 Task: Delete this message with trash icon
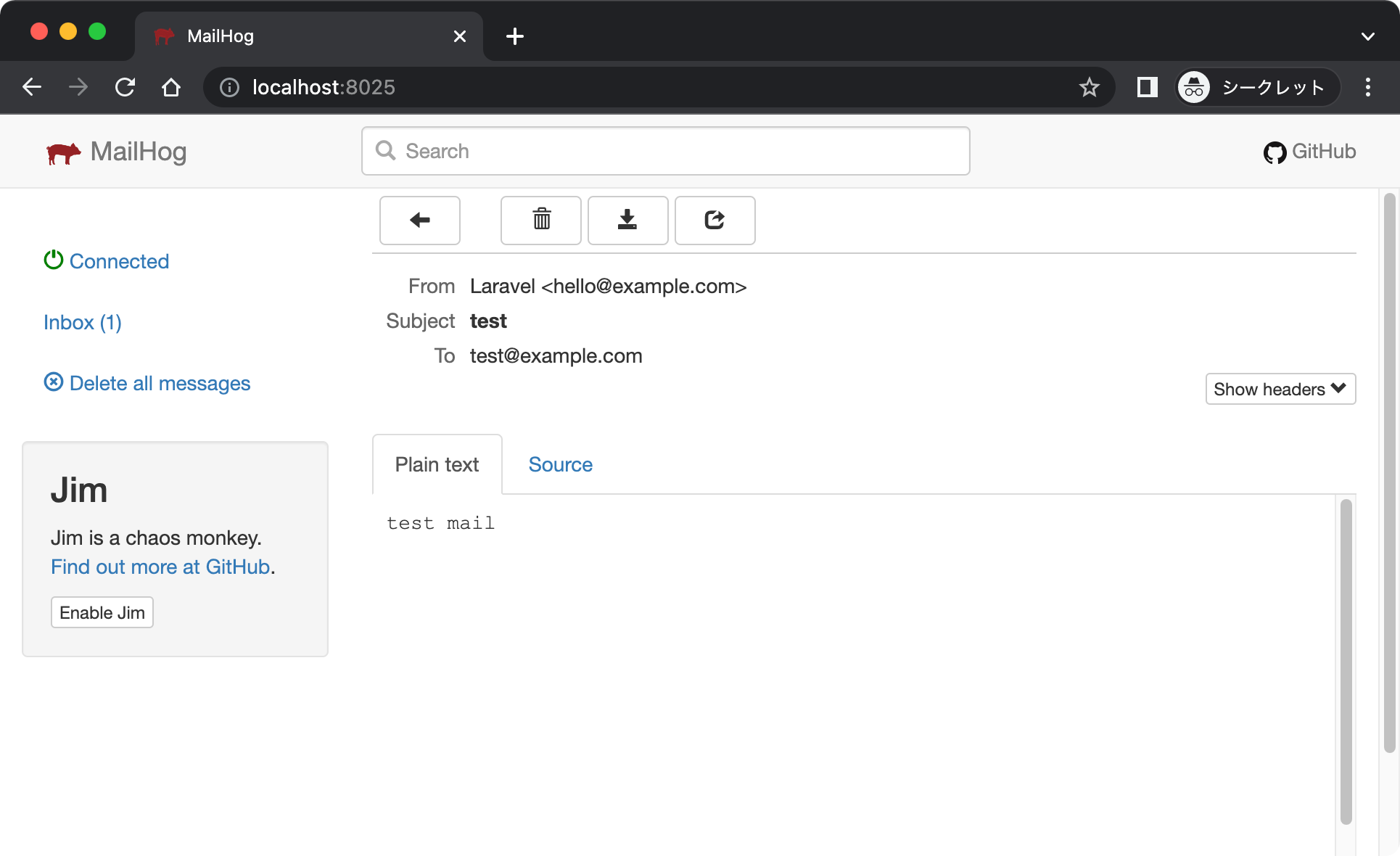click(541, 220)
